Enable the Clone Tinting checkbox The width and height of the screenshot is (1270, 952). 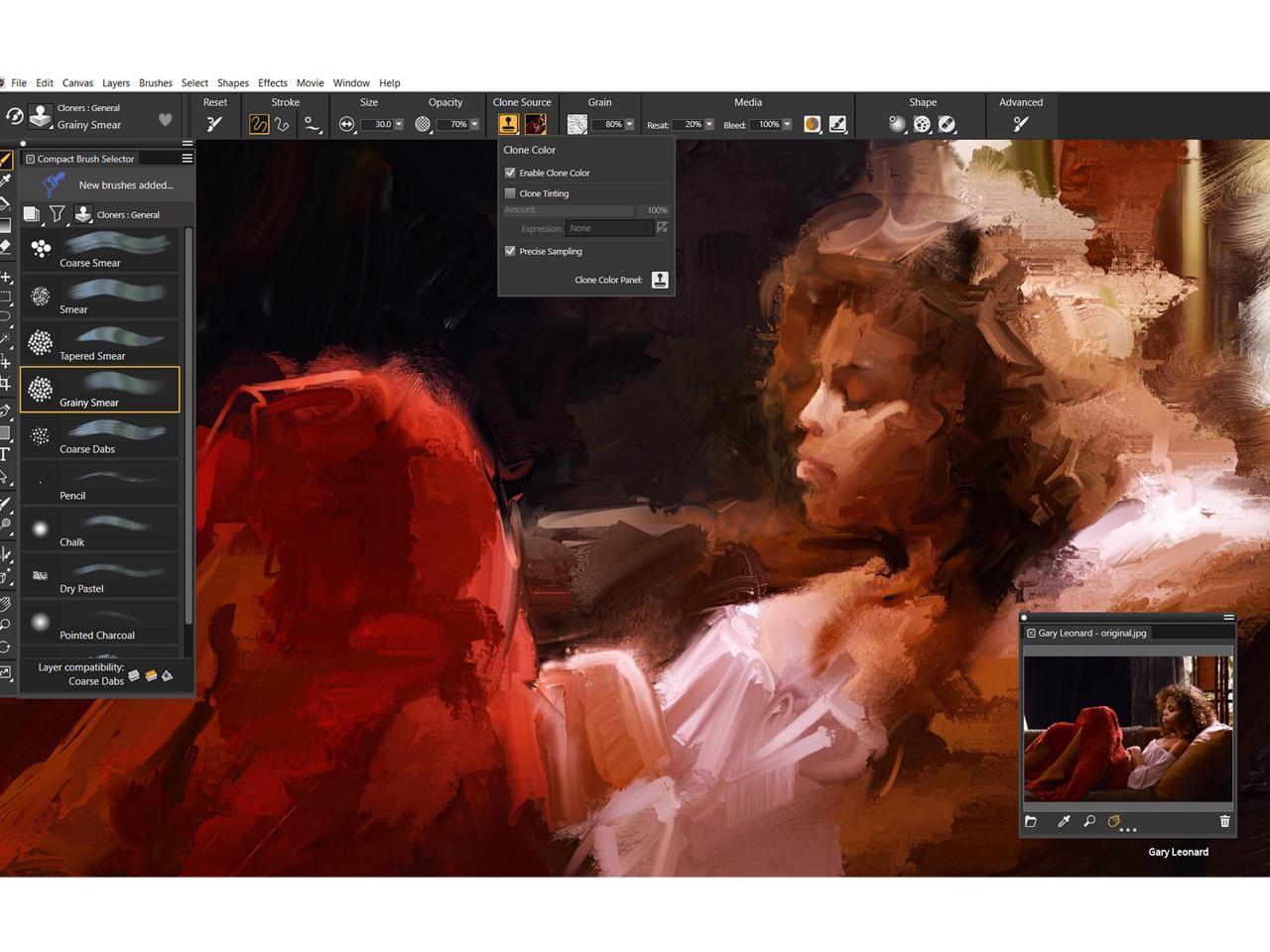click(x=510, y=193)
